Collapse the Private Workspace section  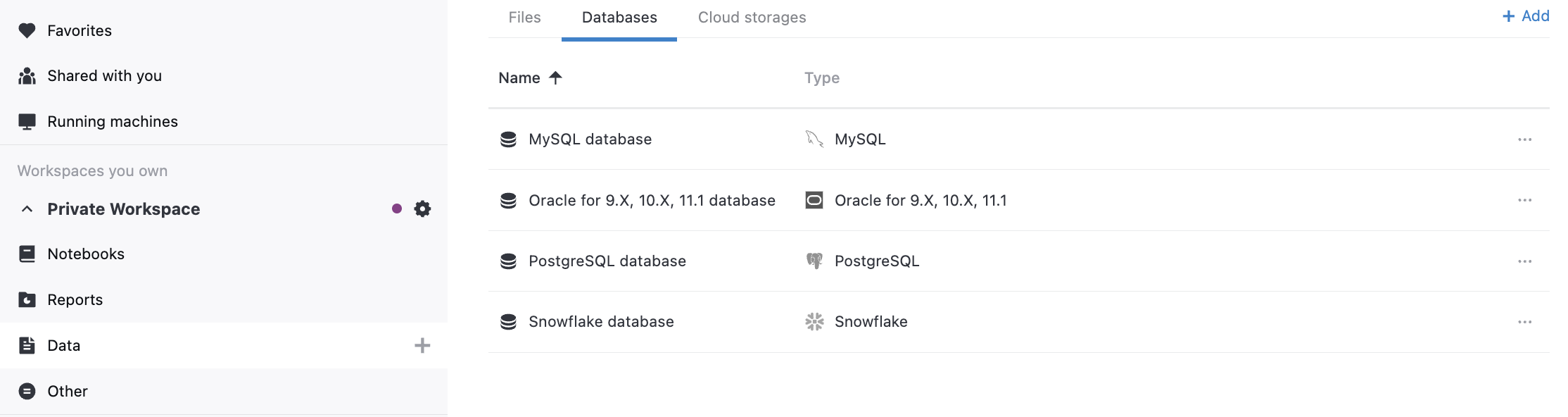pos(27,208)
